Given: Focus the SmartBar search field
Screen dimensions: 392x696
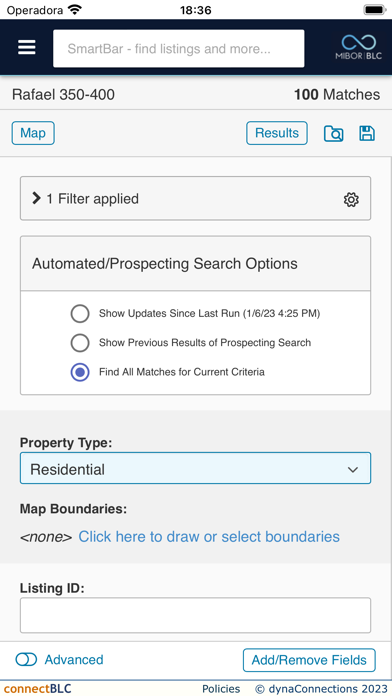Looking at the screenshot, I should pos(179,48).
